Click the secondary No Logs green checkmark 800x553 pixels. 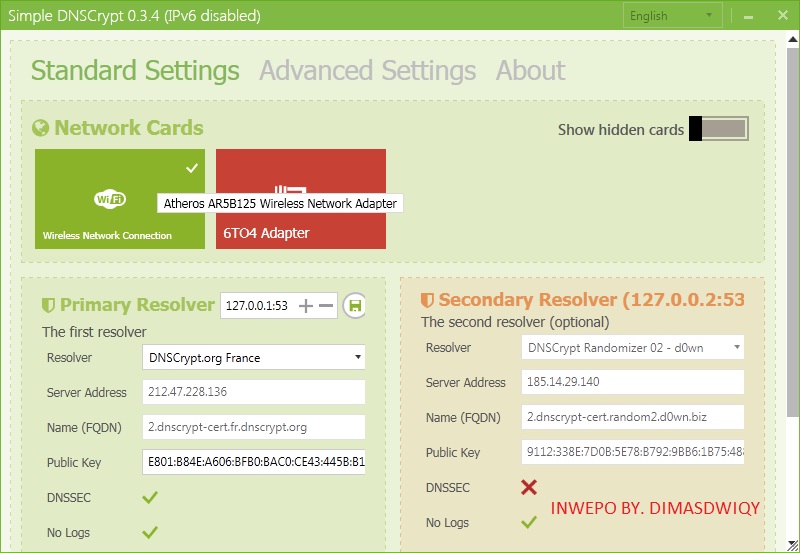click(529, 522)
